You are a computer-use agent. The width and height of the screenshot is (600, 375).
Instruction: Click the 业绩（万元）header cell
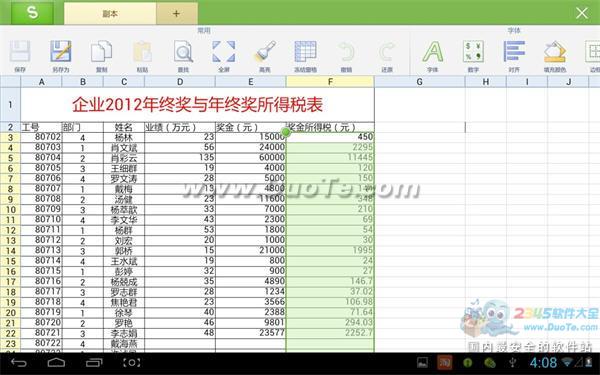click(180, 127)
